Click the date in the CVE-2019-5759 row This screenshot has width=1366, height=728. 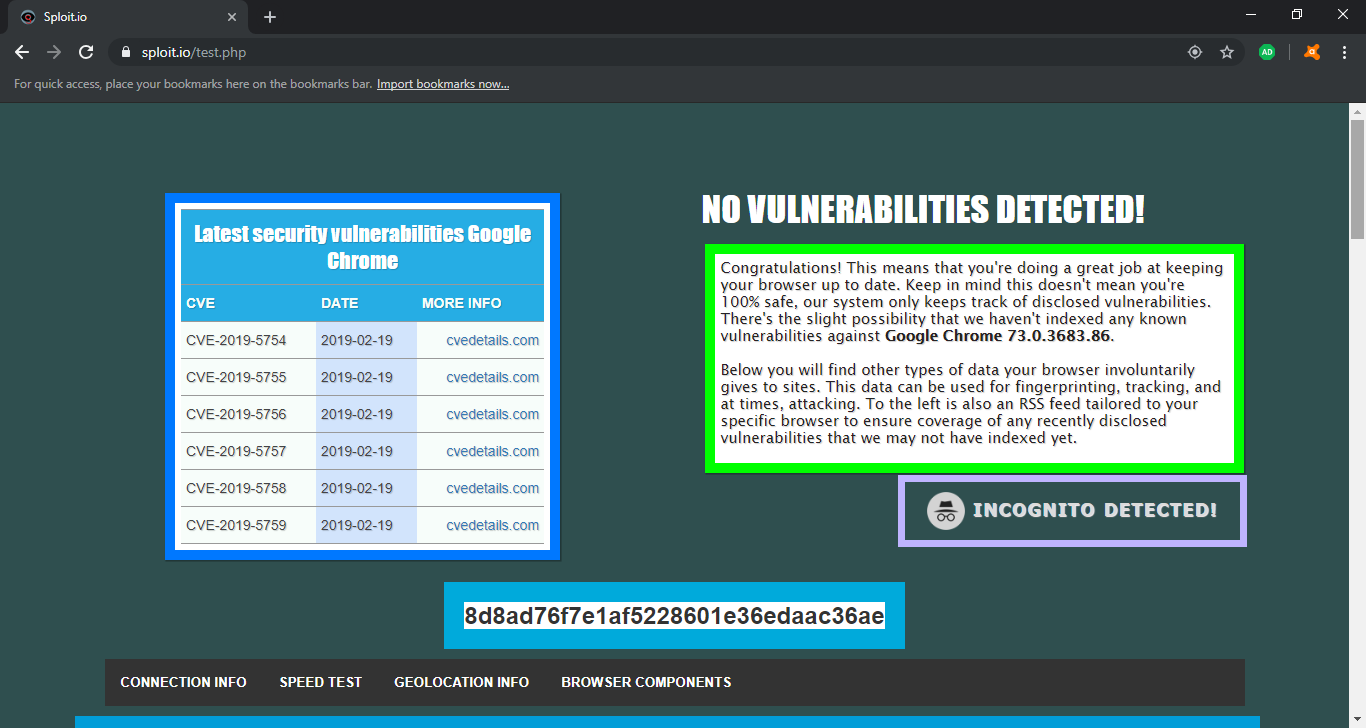point(356,525)
